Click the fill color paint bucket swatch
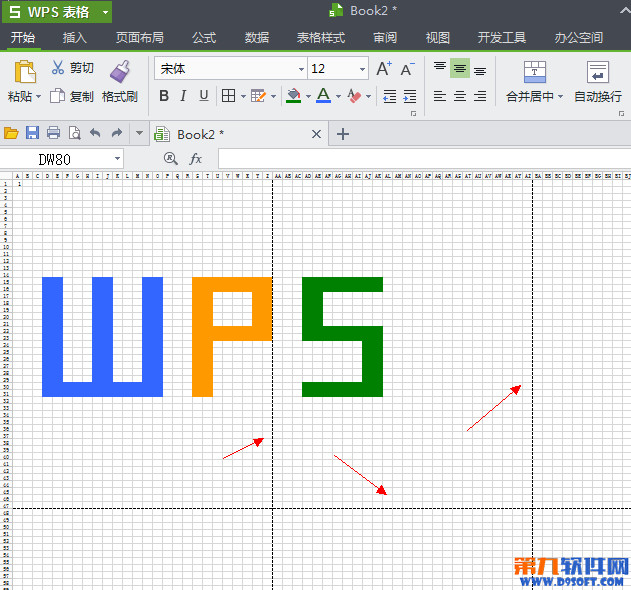The width and height of the screenshot is (631, 590). pos(292,96)
